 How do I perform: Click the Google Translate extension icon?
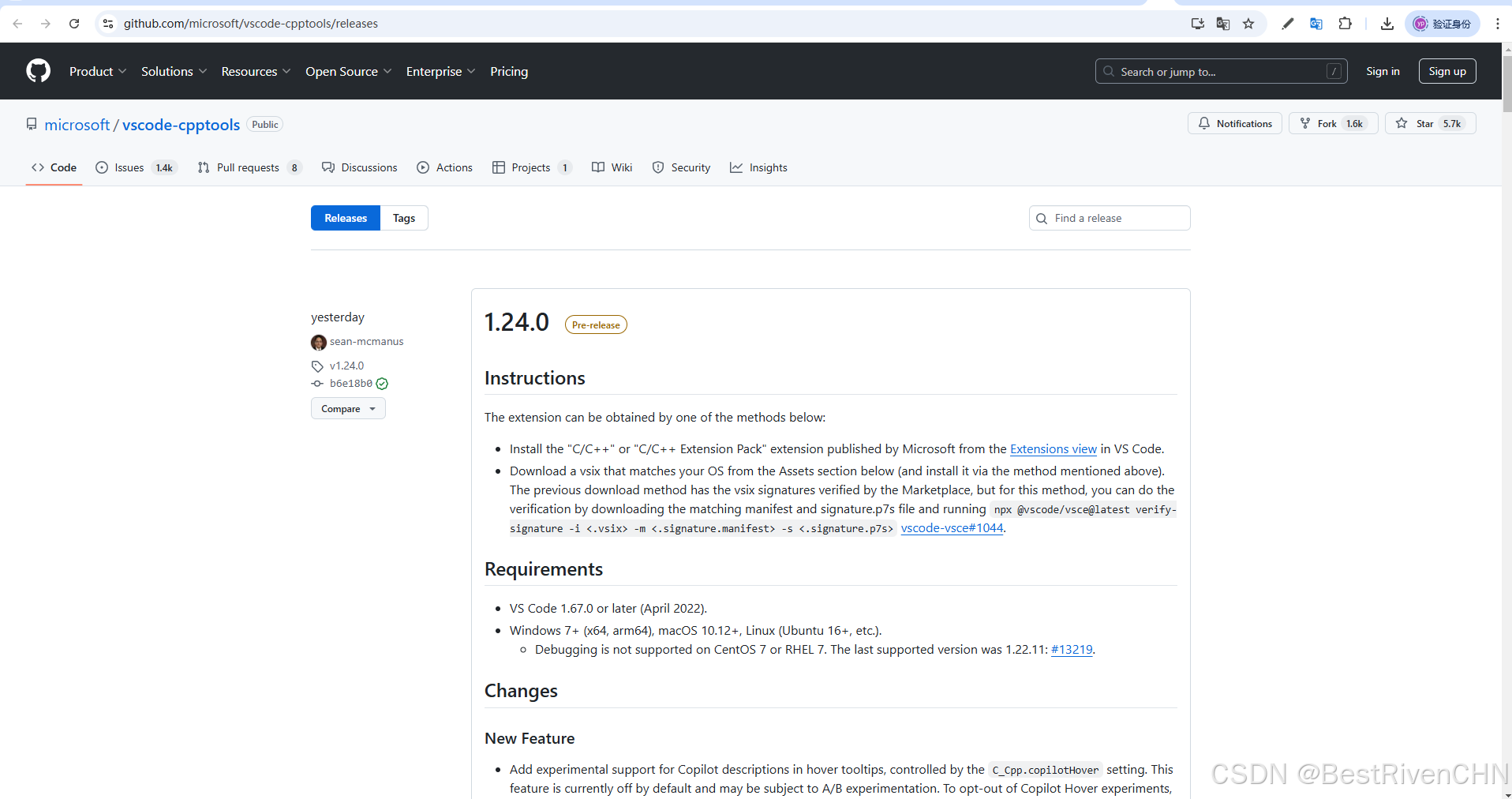(x=1316, y=24)
